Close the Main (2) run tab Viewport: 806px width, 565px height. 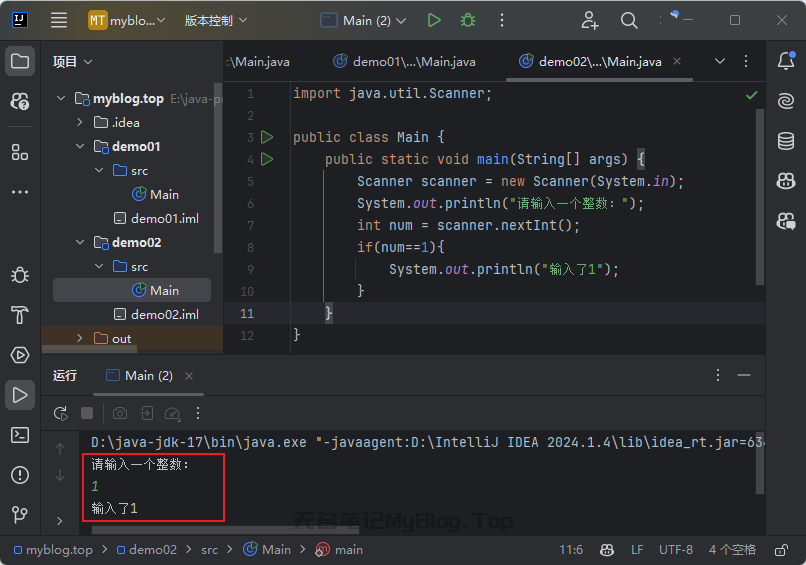click(x=189, y=376)
